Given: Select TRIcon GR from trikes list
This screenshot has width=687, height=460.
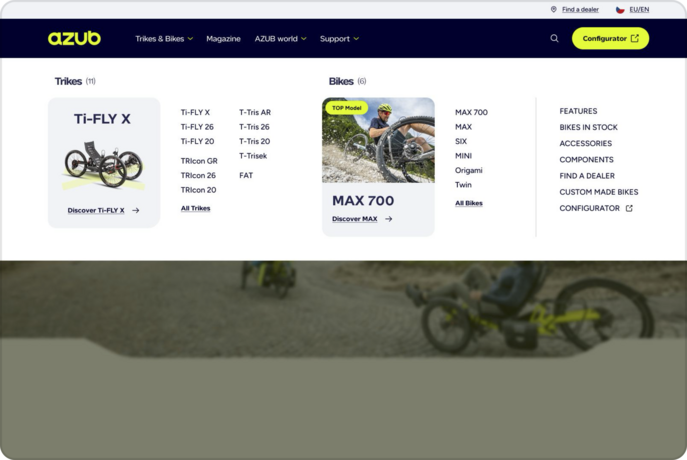Looking at the screenshot, I should tap(199, 161).
